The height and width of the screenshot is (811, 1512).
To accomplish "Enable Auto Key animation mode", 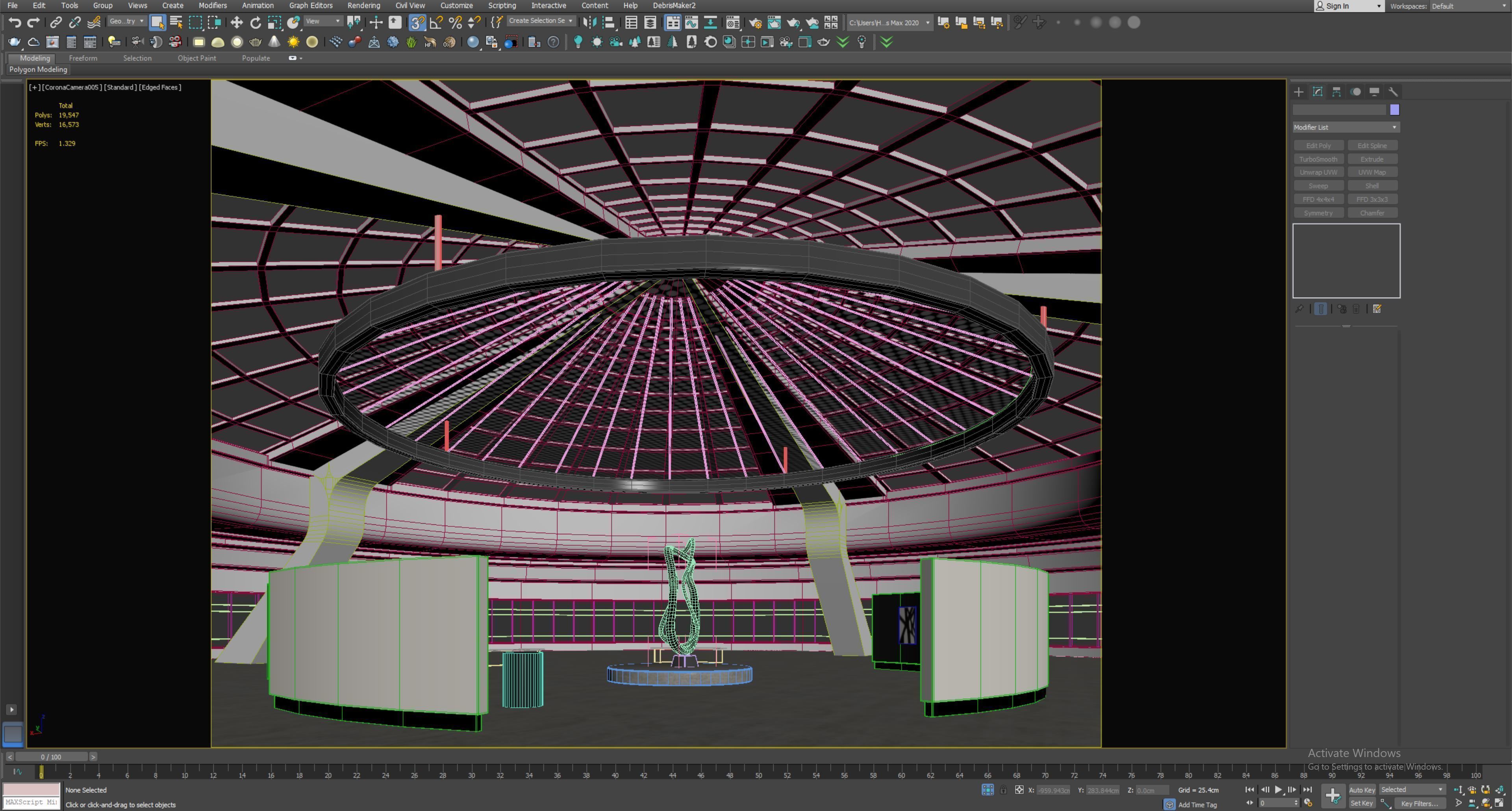I will [x=1362, y=790].
